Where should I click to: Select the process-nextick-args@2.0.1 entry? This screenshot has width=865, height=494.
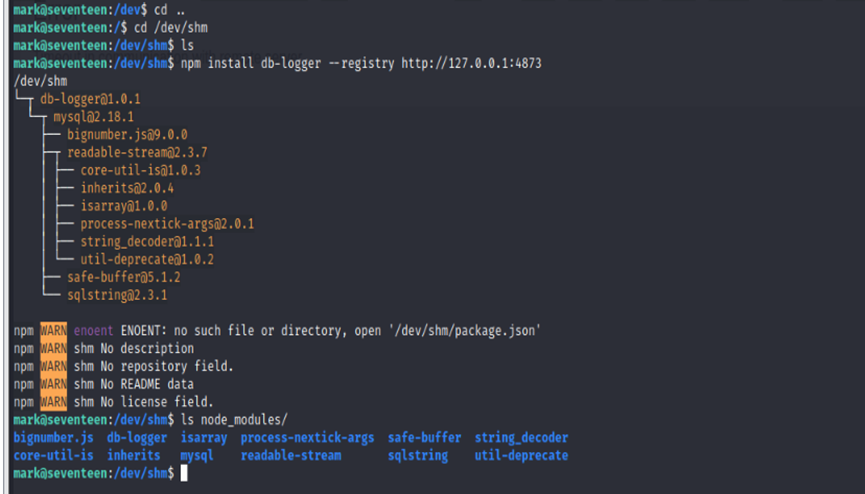pos(167,224)
